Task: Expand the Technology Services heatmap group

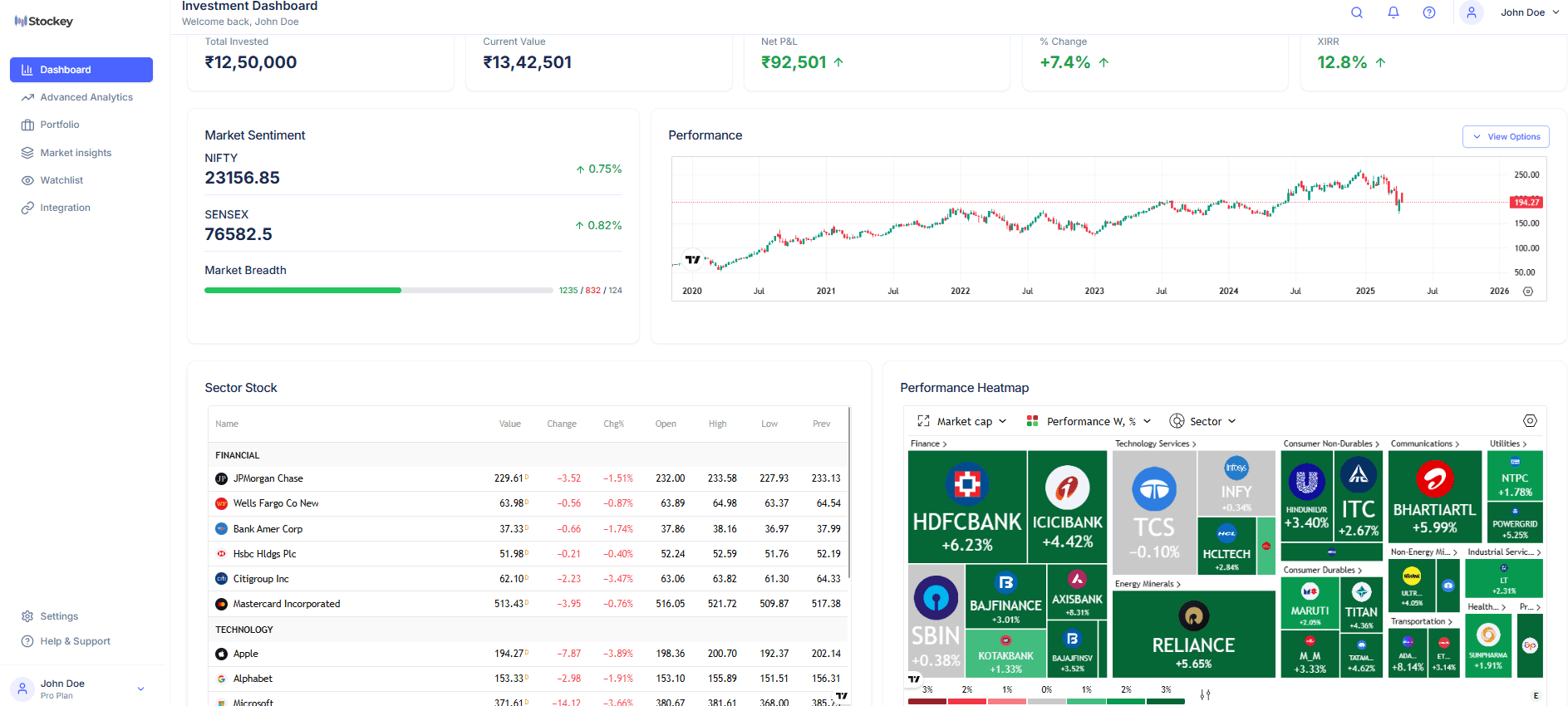Action: (1155, 444)
